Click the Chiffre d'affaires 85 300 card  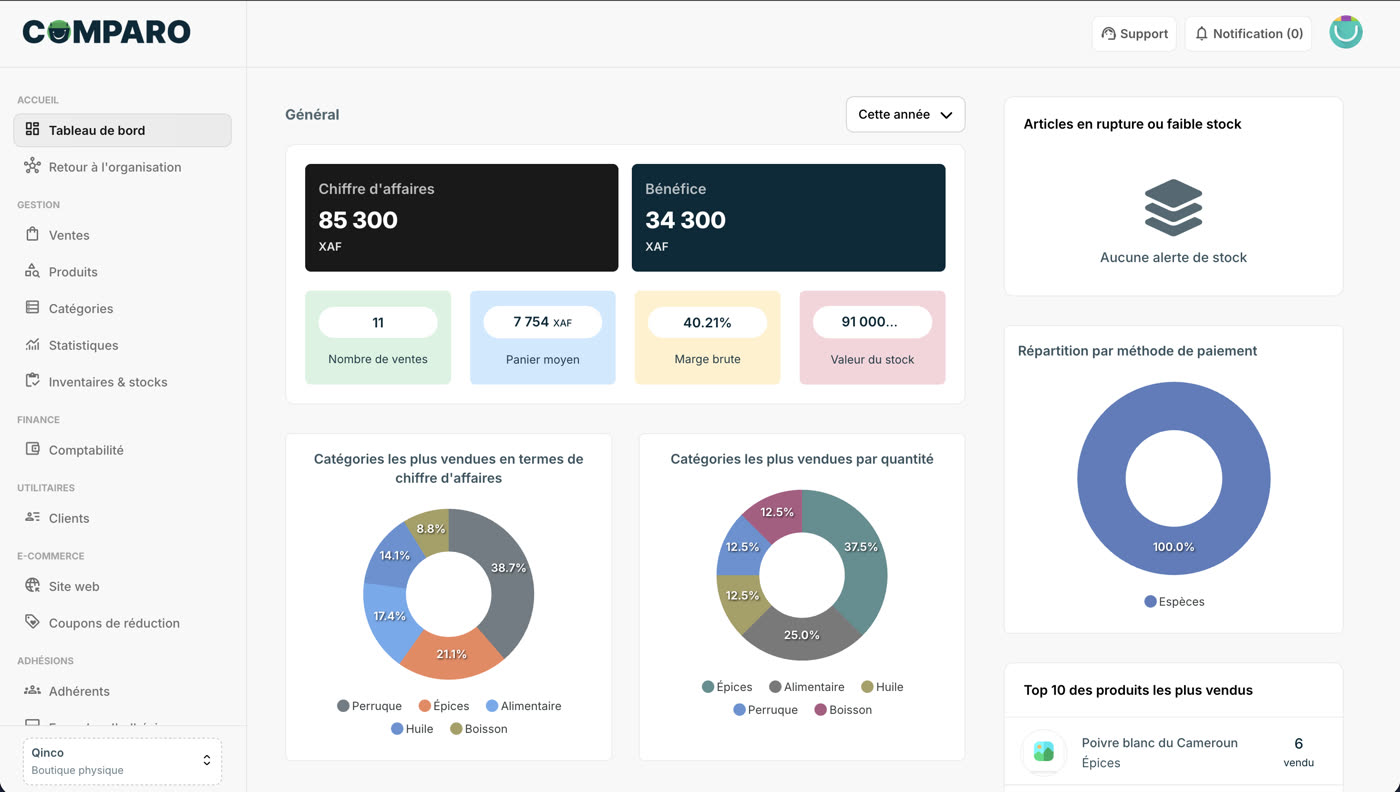[x=461, y=218]
